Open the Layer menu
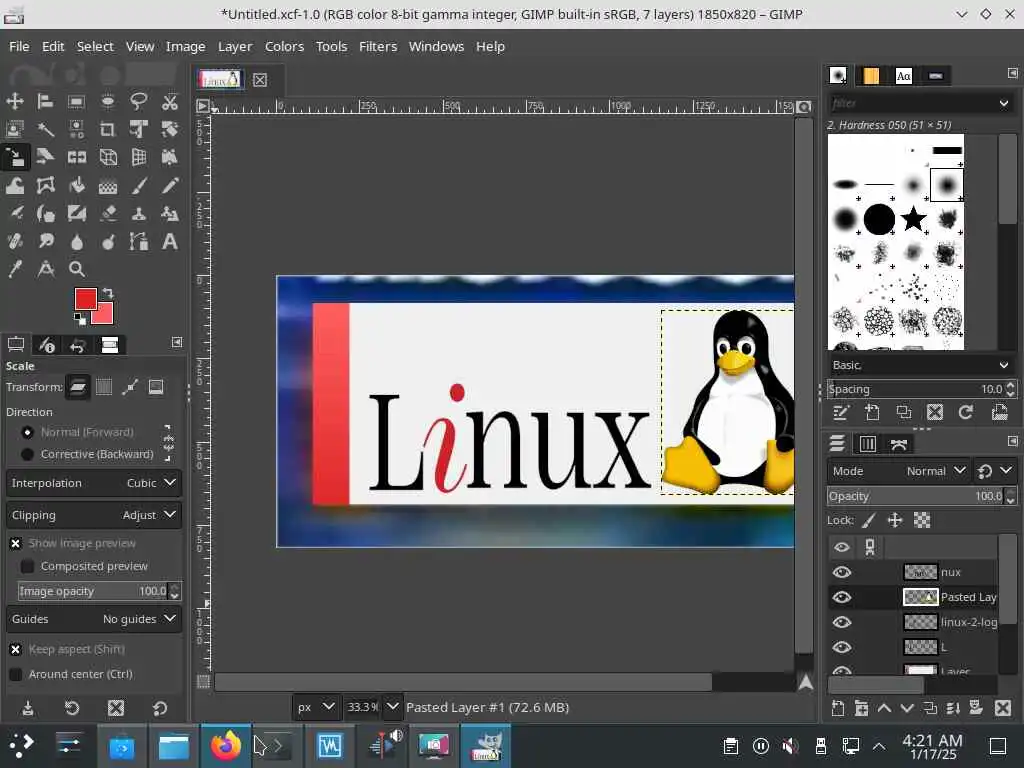This screenshot has height=768, width=1024. (235, 46)
